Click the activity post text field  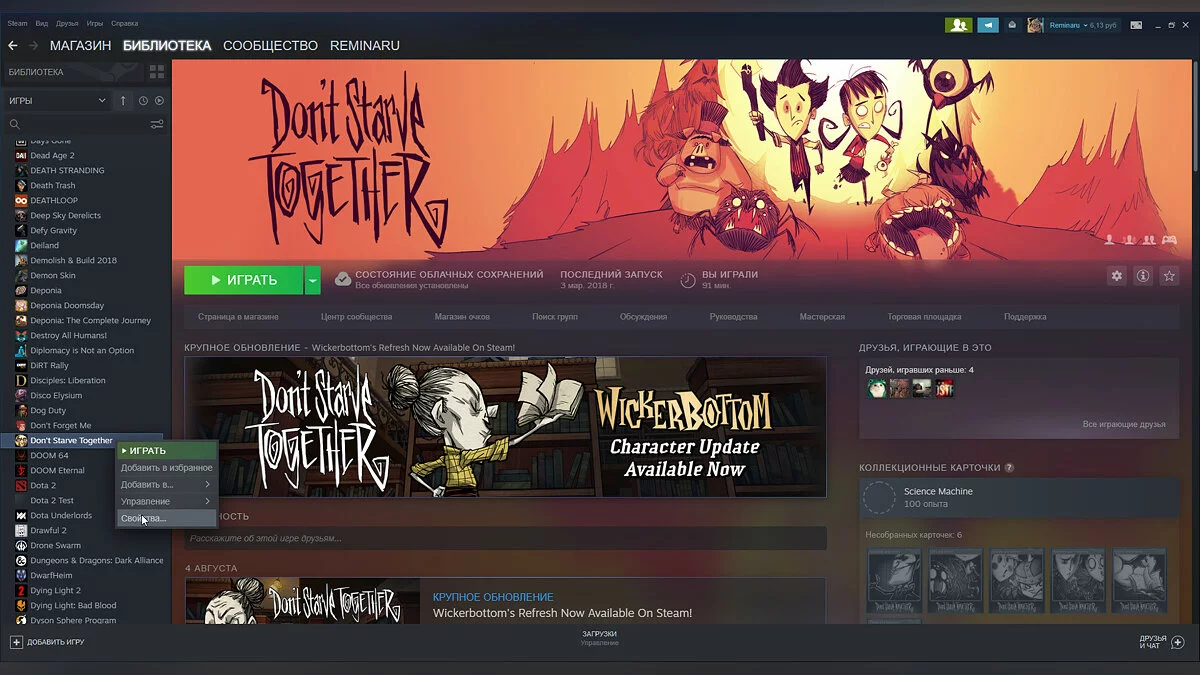(x=505, y=538)
